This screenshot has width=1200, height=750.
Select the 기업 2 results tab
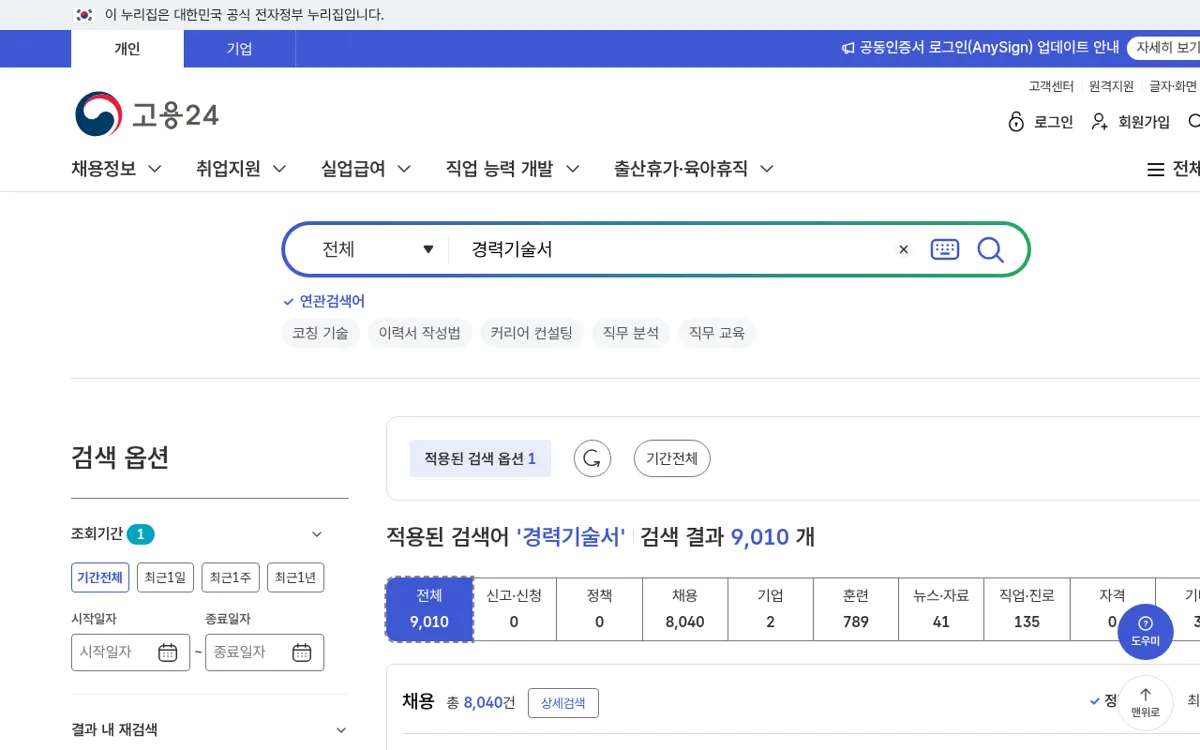(770, 609)
